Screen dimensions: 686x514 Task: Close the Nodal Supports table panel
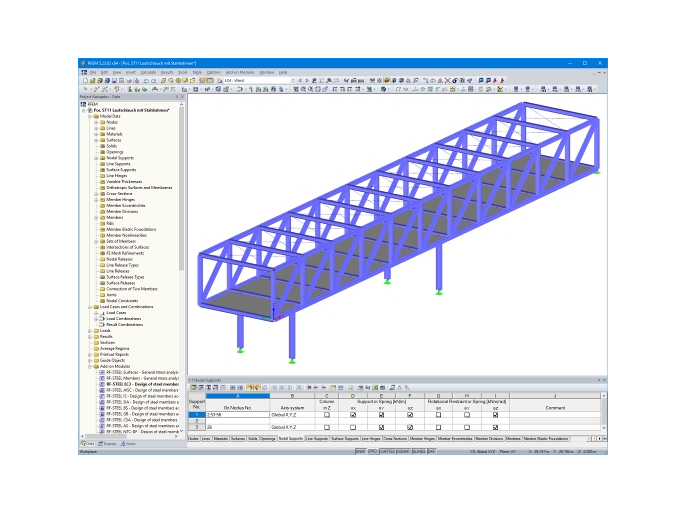point(604,380)
